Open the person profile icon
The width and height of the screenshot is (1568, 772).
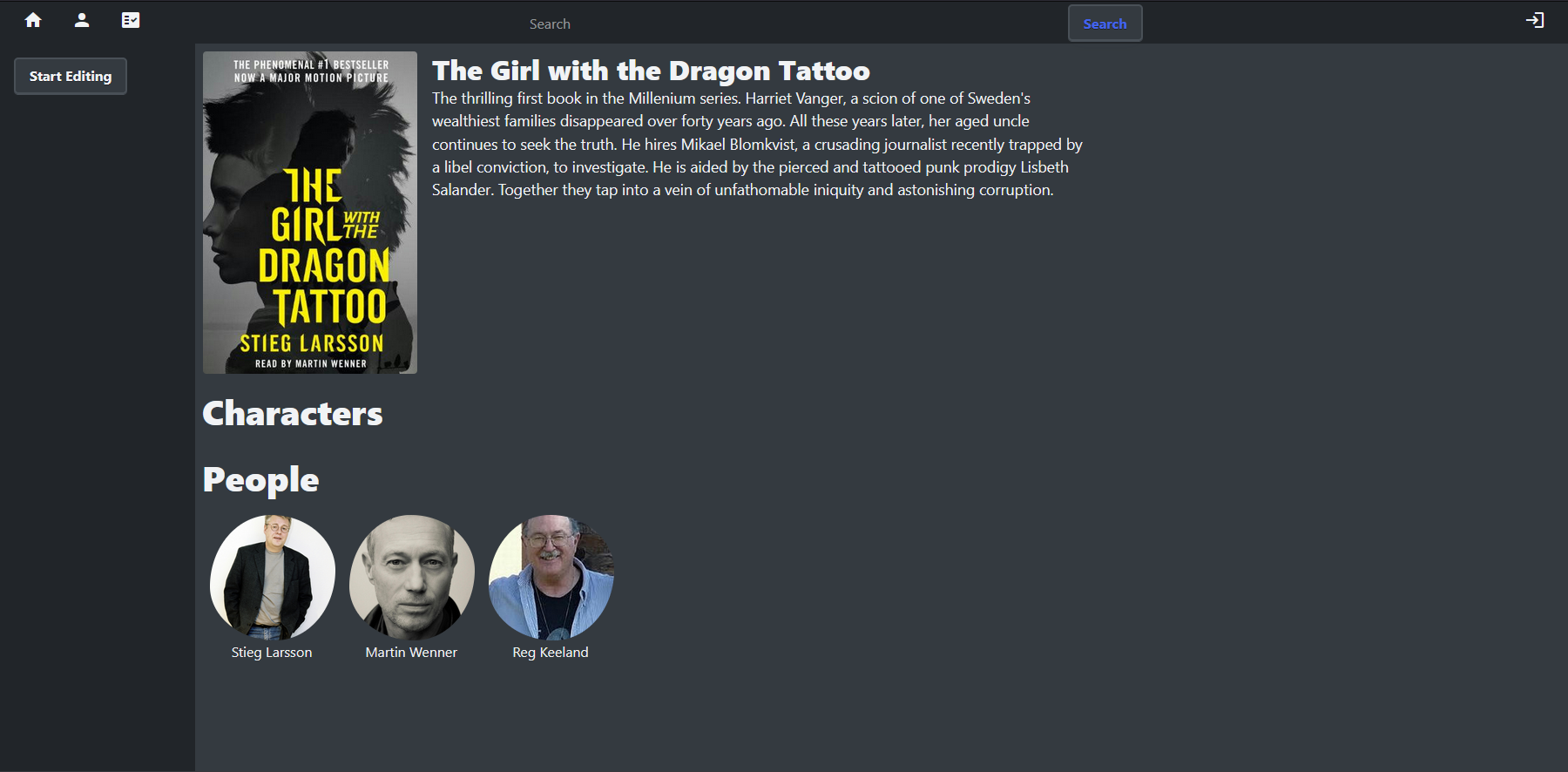coord(82,20)
